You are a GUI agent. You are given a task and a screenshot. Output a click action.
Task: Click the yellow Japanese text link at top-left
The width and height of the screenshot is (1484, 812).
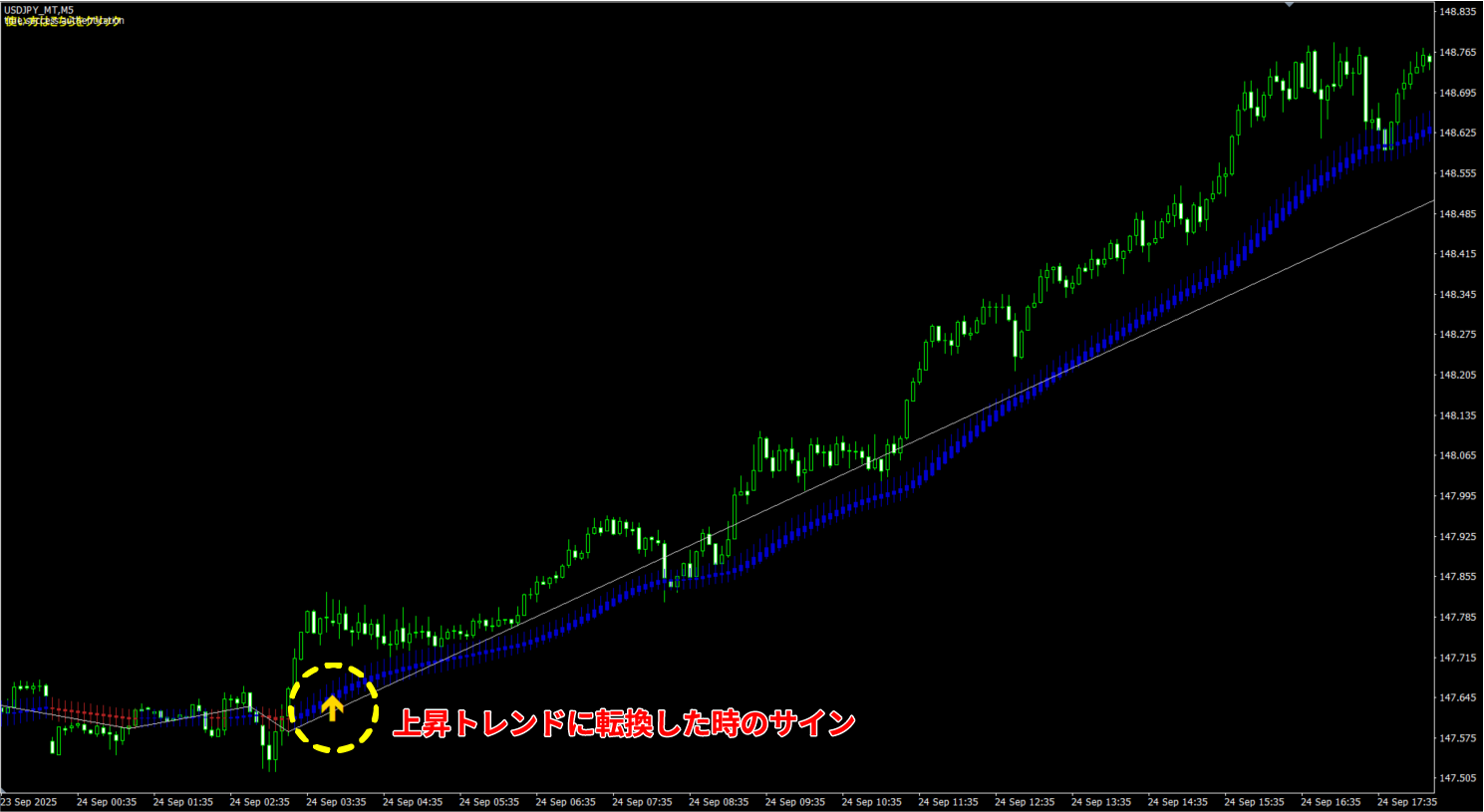(64, 21)
